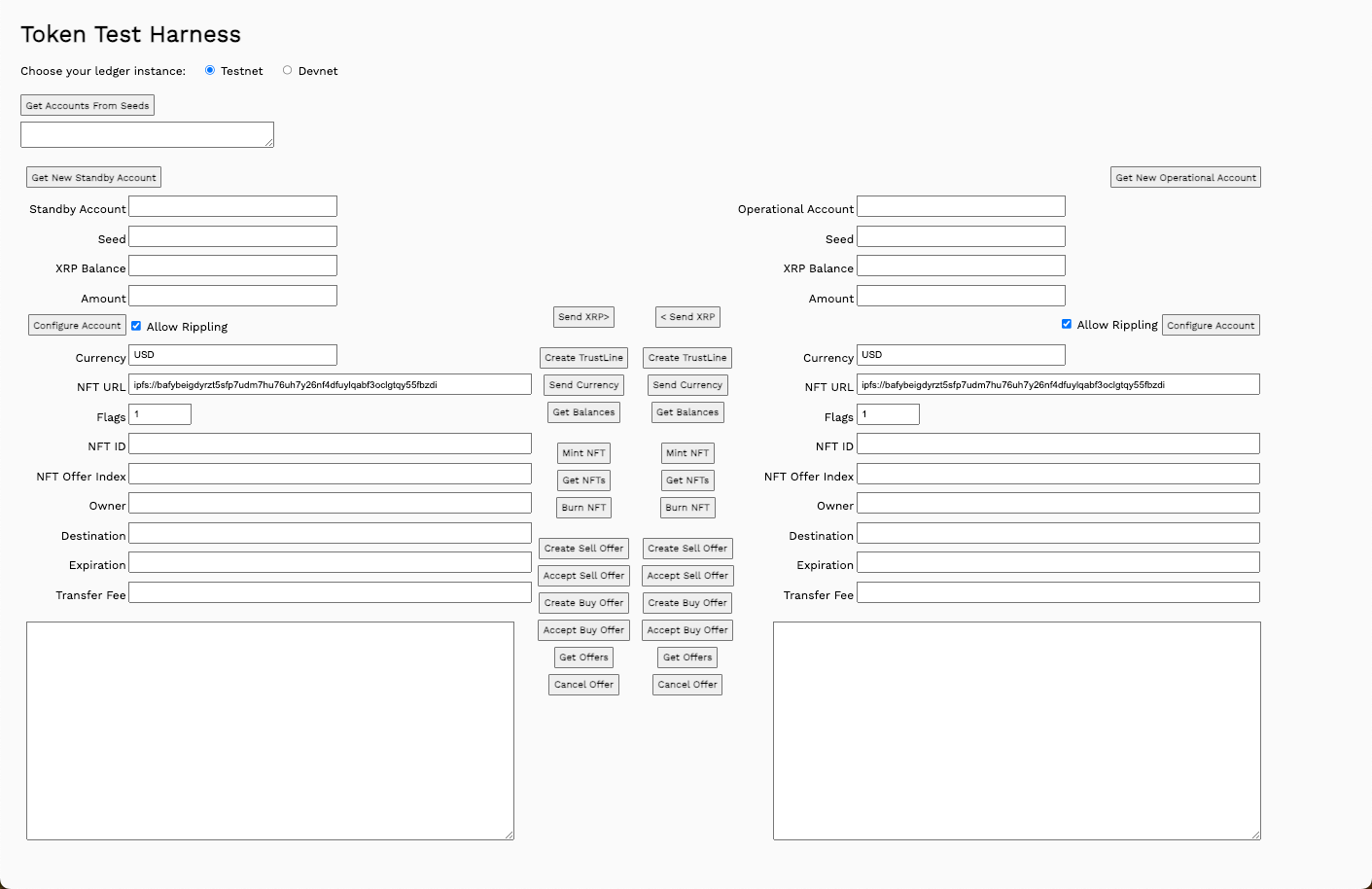Send Currency from the operational side
The height and width of the screenshot is (889, 1372).
(687, 384)
